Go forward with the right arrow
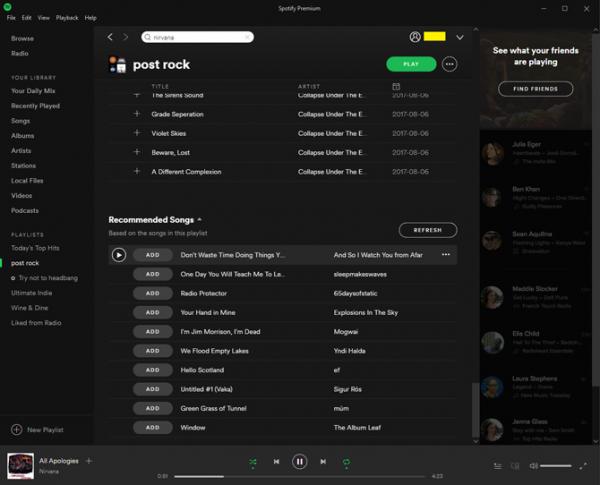 [x=125, y=37]
